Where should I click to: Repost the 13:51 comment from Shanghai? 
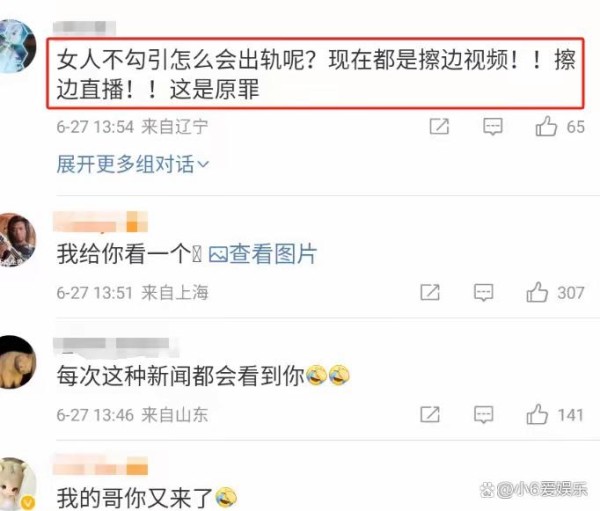pos(430,292)
